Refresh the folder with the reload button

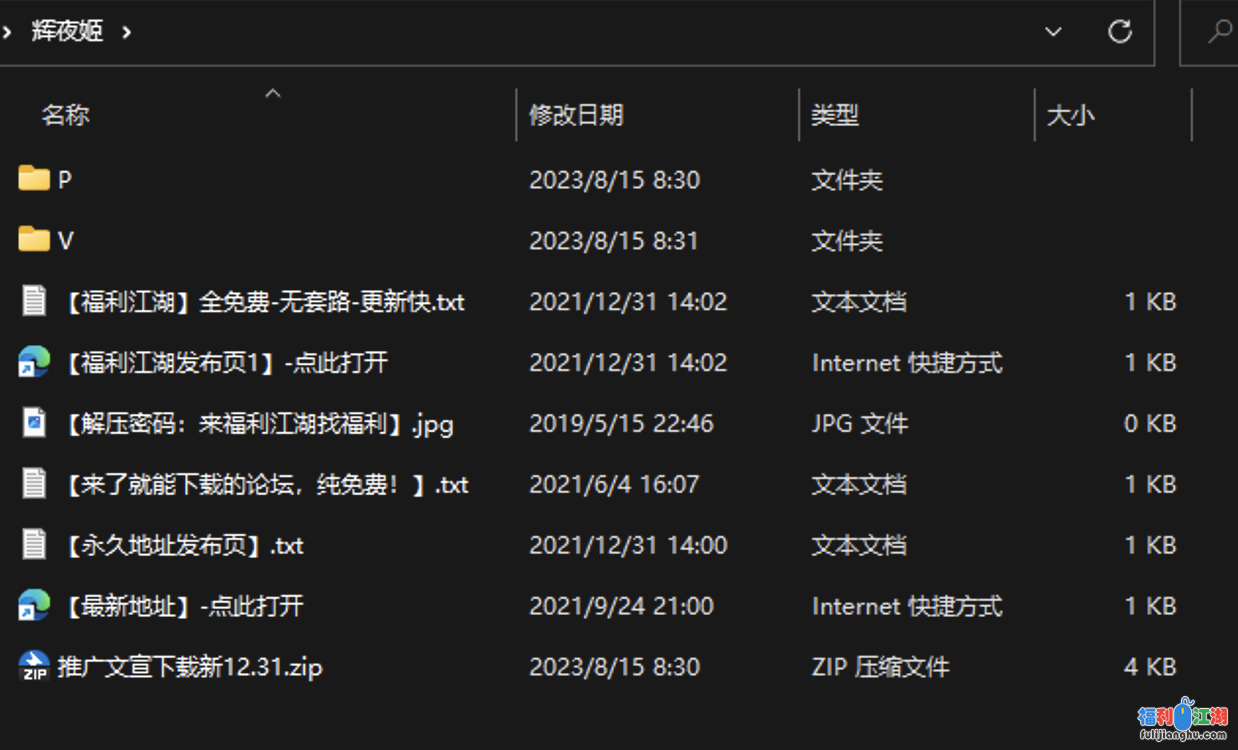pyautogui.click(x=1119, y=31)
